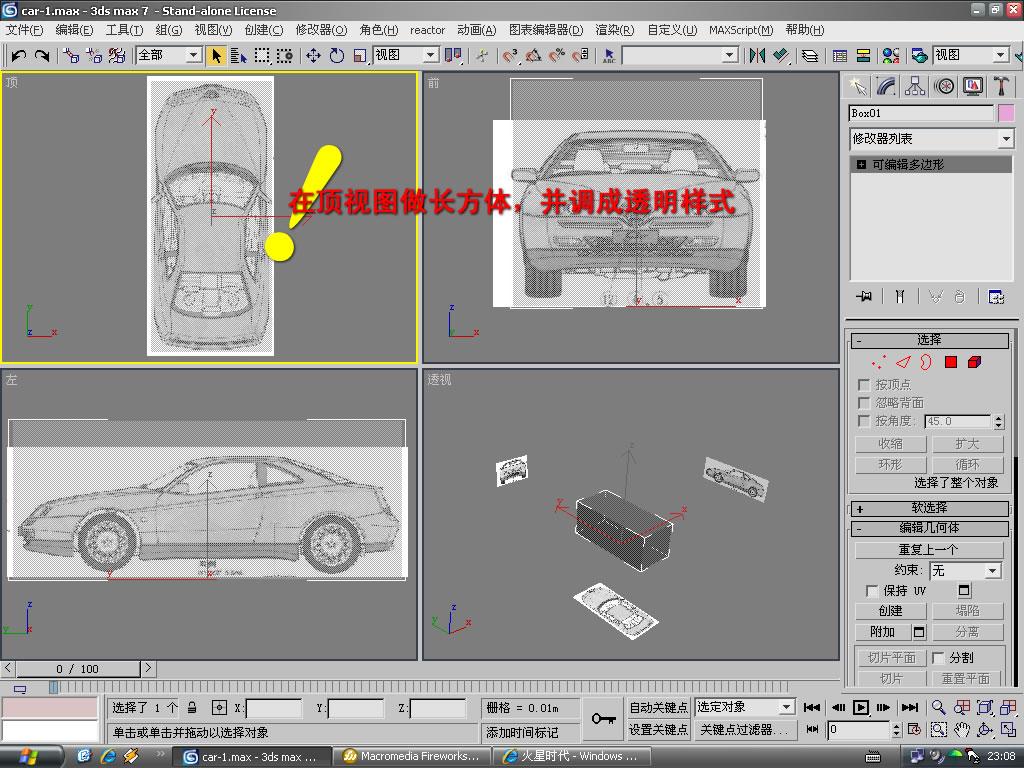Open the 渲染(R) menu
Viewport: 1024px width, 768px height.
coord(615,30)
